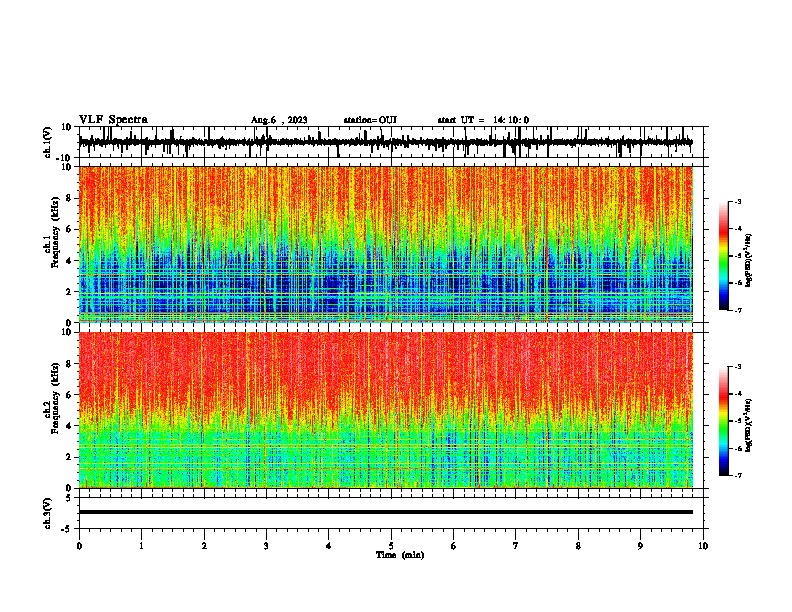Click time axis tick label "6"
The image size is (792, 612).
pyautogui.click(x=454, y=546)
